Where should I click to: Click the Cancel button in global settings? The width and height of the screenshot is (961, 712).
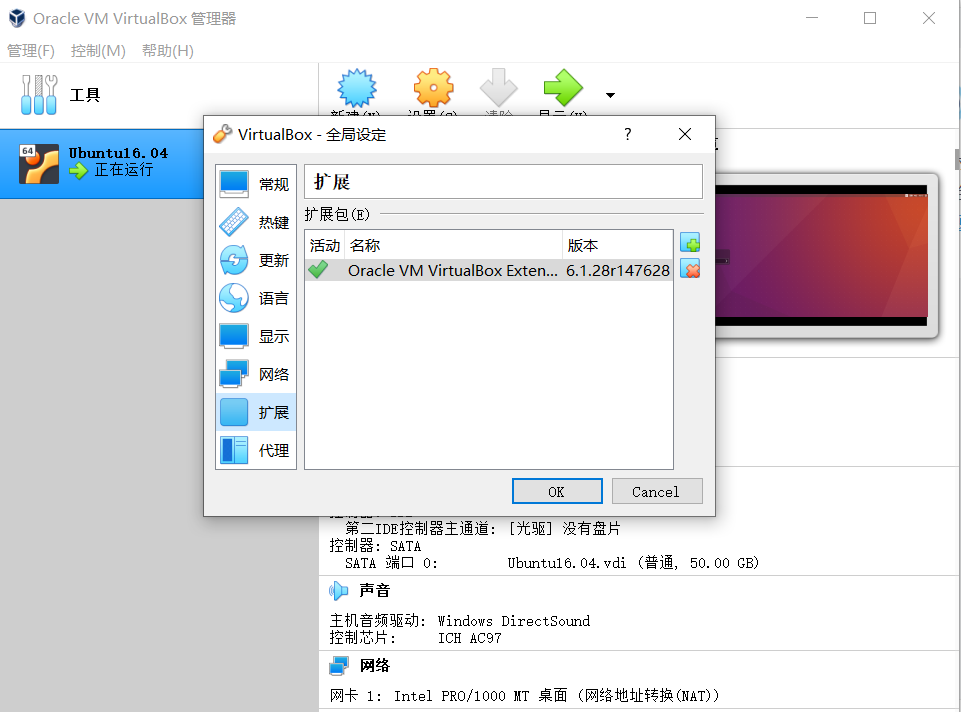pyautogui.click(x=656, y=491)
